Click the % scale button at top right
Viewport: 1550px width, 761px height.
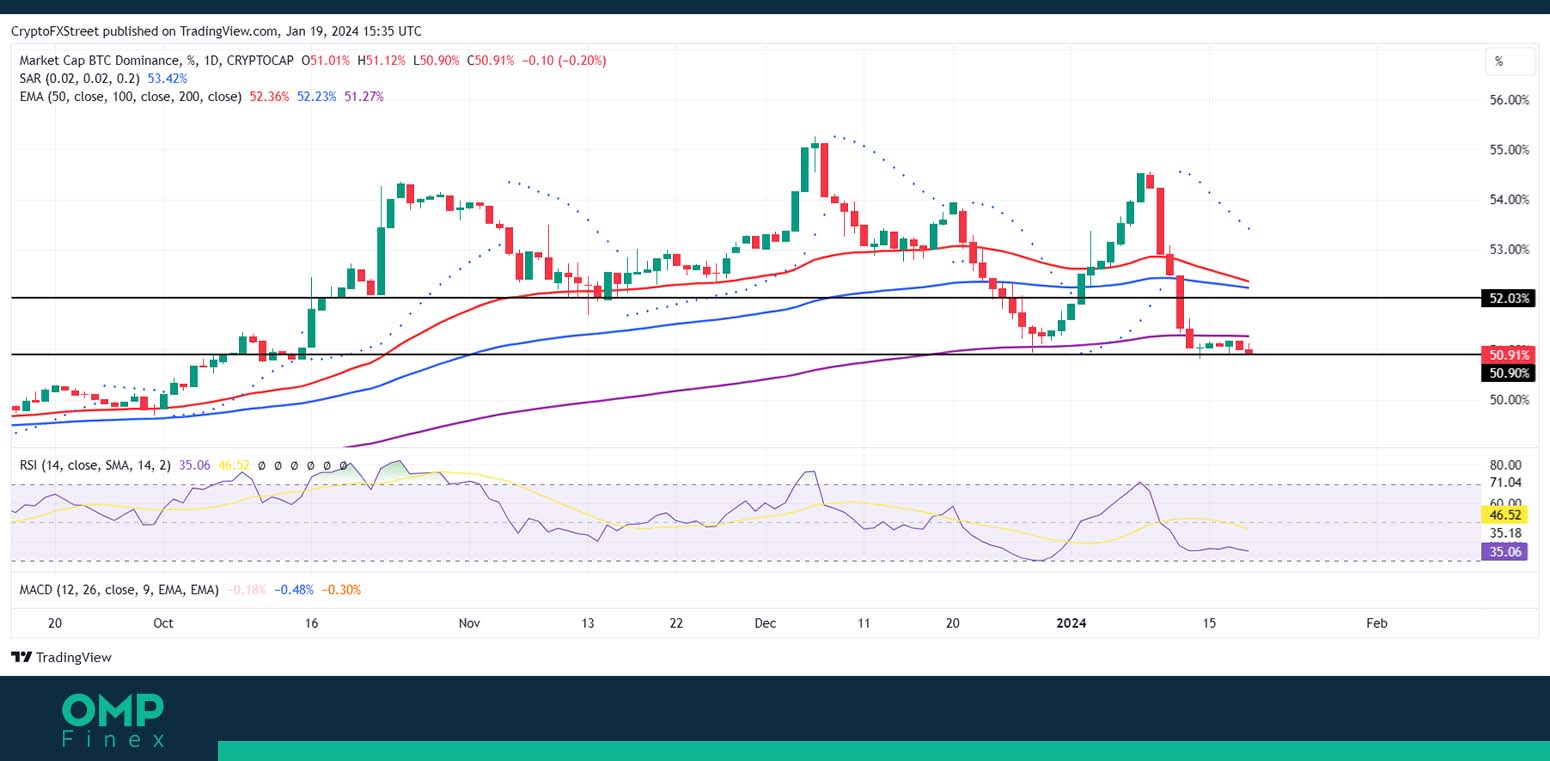pyautogui.click(x=1508, y=61)
